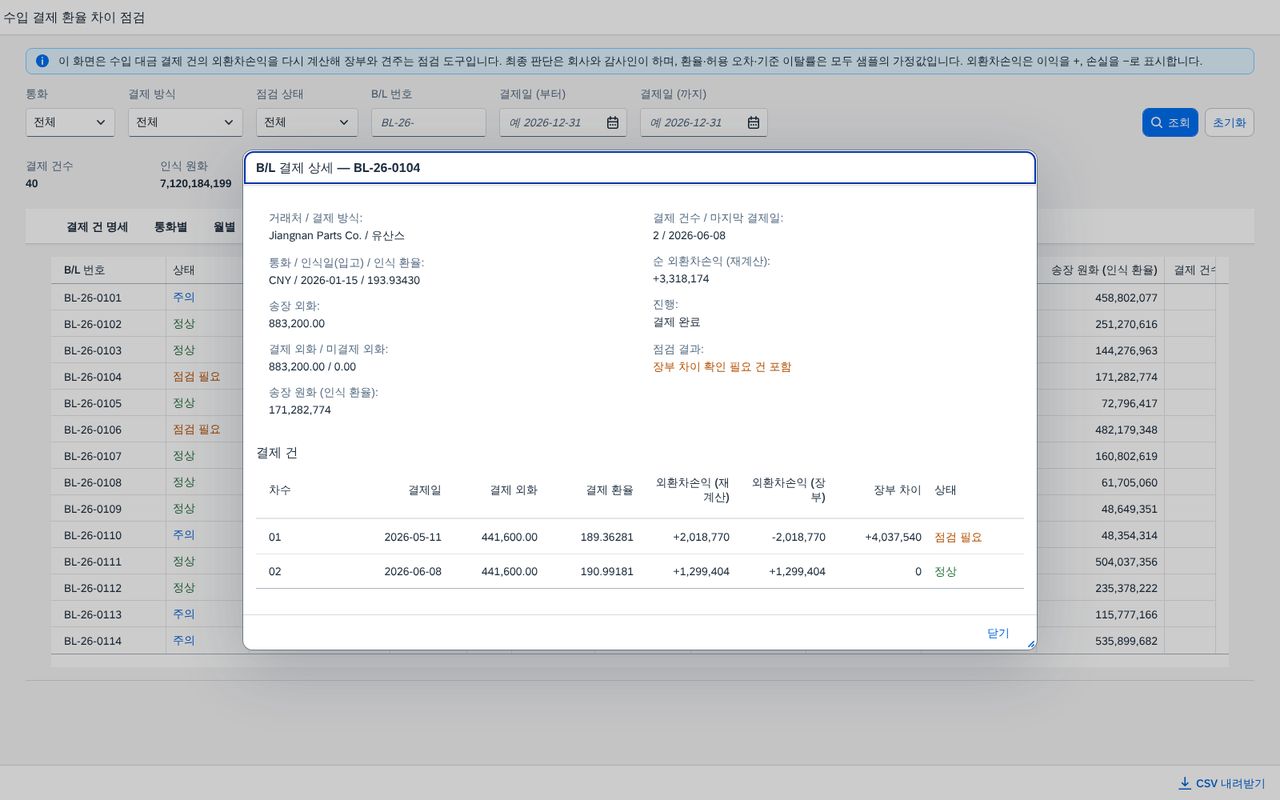Switch to 월별 tab
Screen dimensions: 1280x800
coord(224,227)
